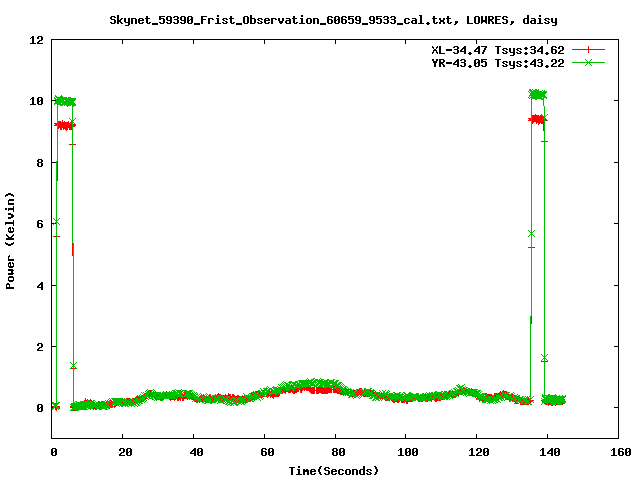Click y-axis tick label 12
The image size is (640, 480).
point(36,40)
